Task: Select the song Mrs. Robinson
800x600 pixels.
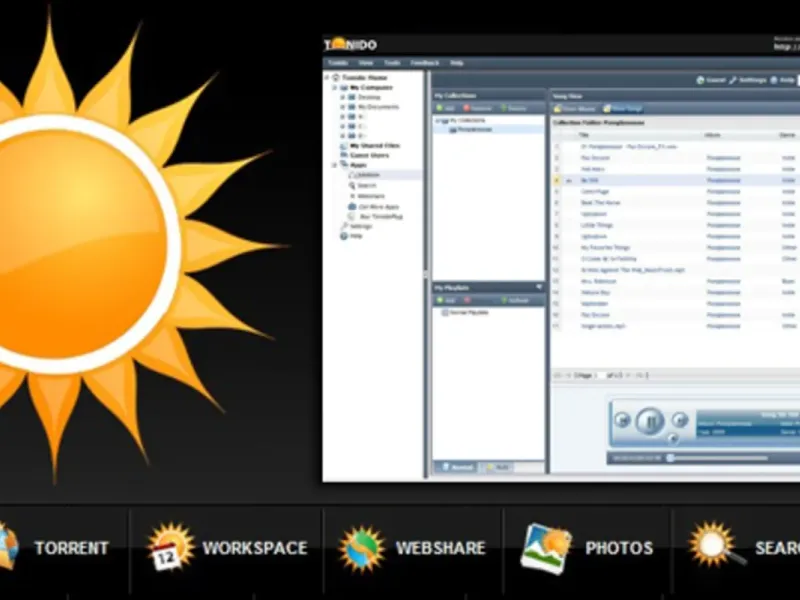Action: 599,281
